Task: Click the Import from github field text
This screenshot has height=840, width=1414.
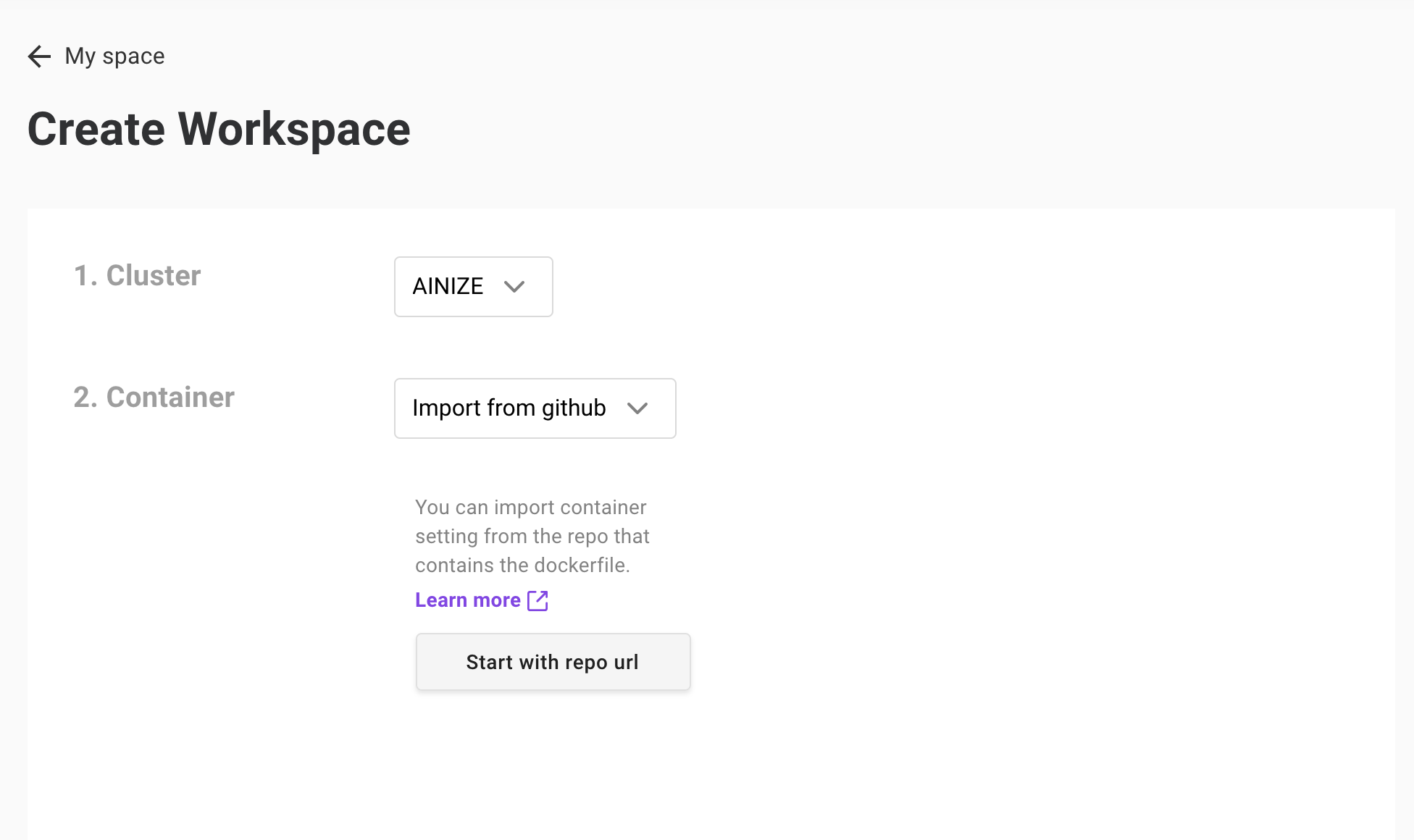Action: click(509, 408)
